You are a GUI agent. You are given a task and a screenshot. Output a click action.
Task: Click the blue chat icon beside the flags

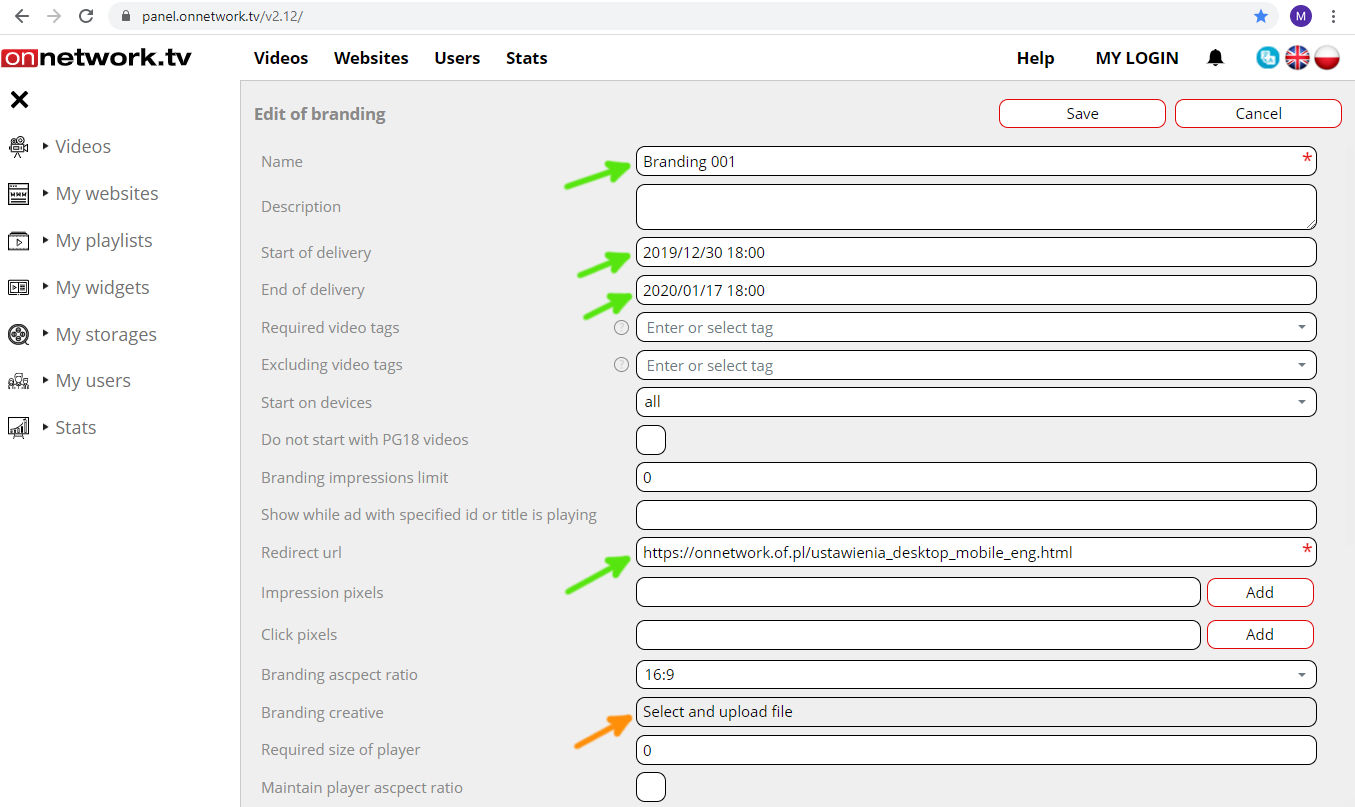(x=1268, y=58)
